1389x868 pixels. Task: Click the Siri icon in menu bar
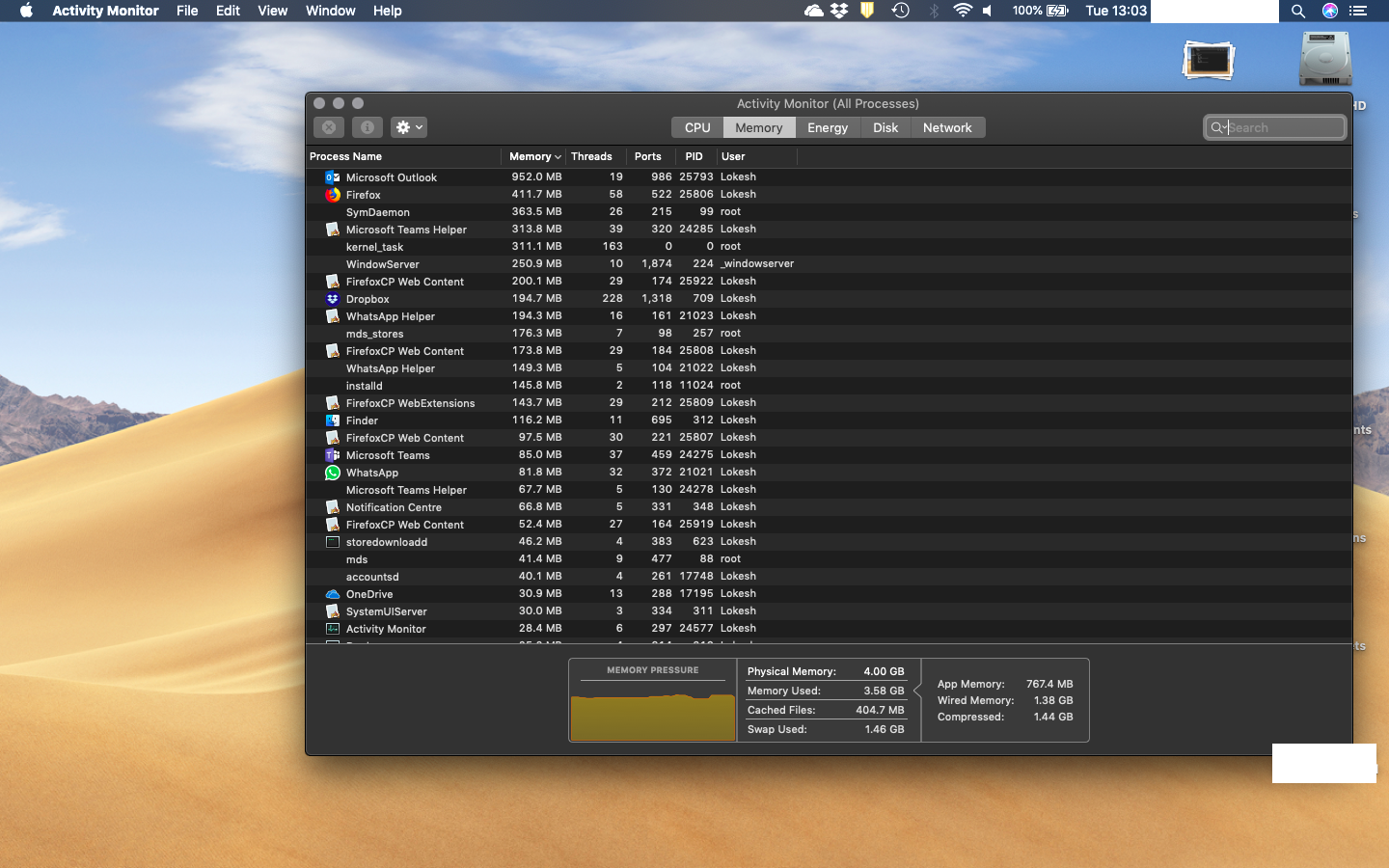1330,11
